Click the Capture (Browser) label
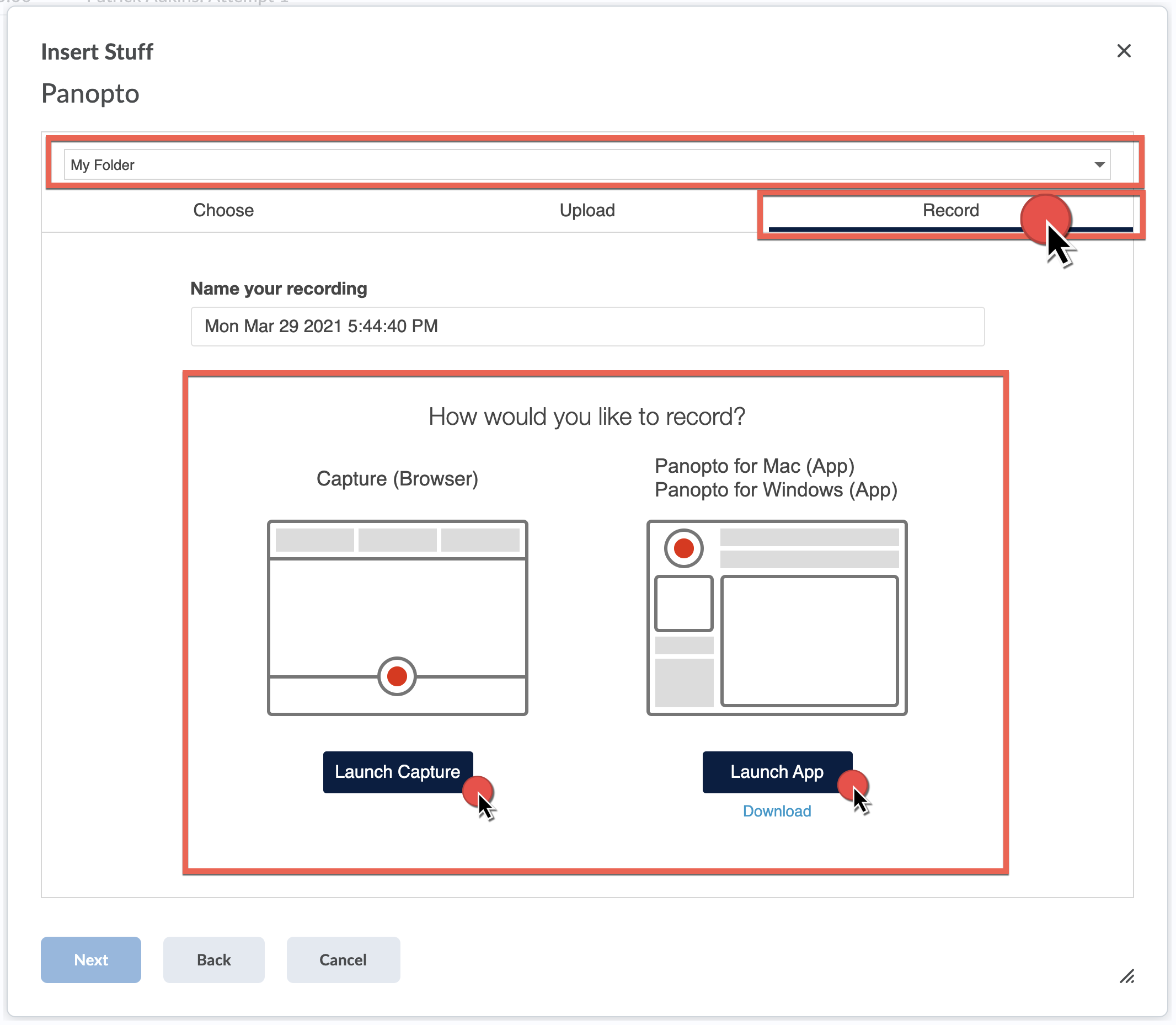 point(397,478)
